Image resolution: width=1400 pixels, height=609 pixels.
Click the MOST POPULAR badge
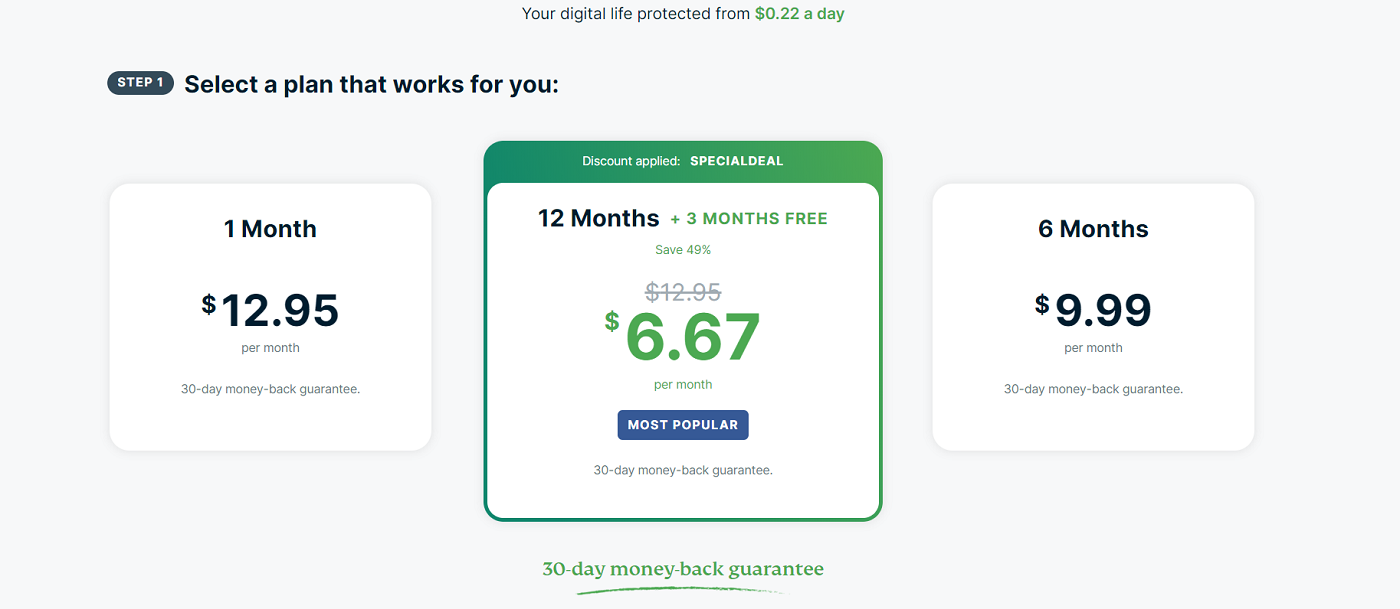(x=683, y=424)
